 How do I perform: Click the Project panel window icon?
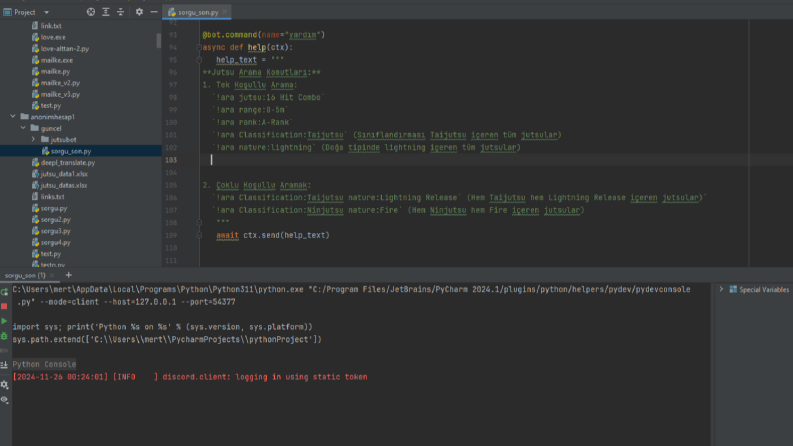point(7,12)
